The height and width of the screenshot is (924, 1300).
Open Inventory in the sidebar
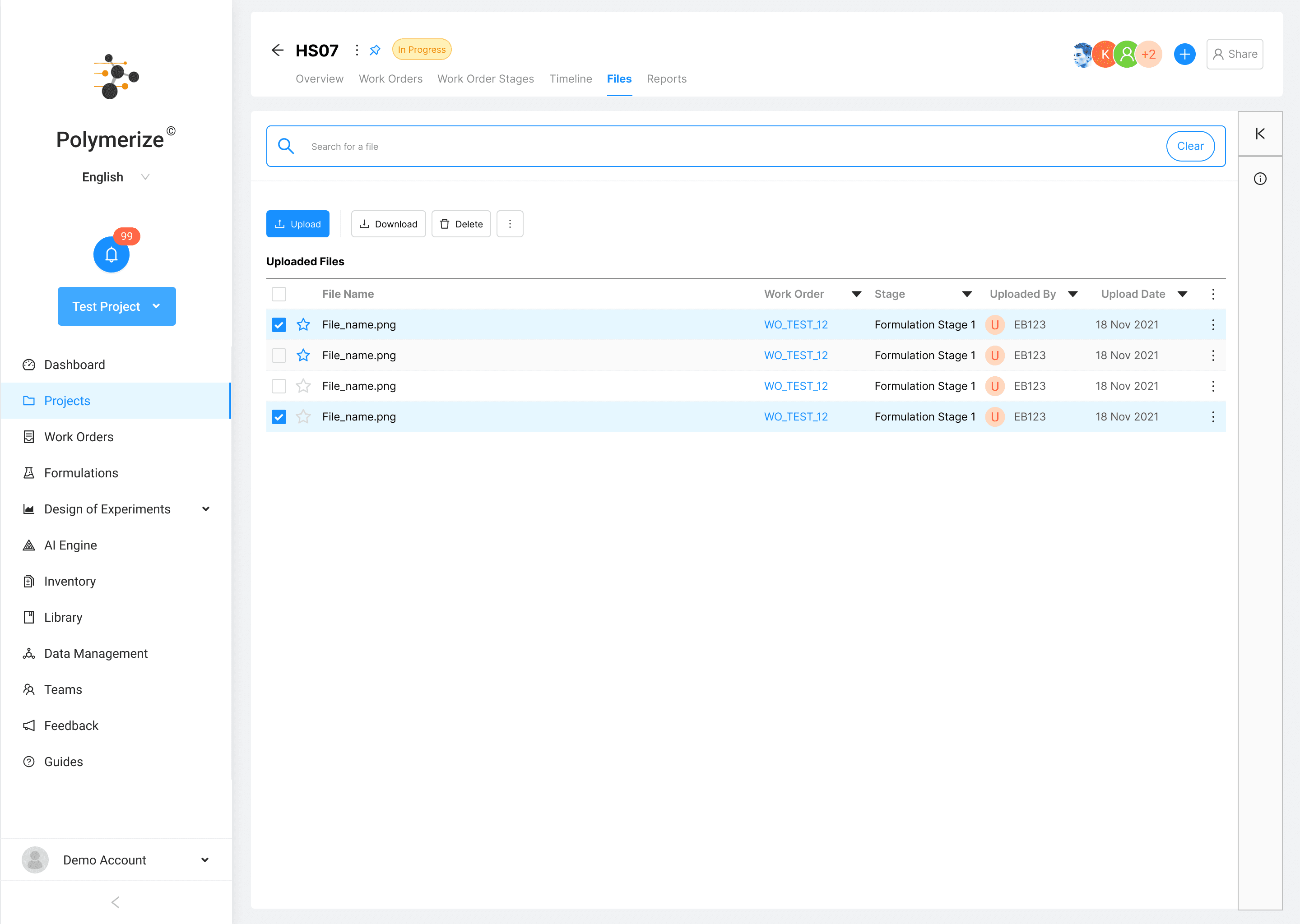(x=70, y=581)
